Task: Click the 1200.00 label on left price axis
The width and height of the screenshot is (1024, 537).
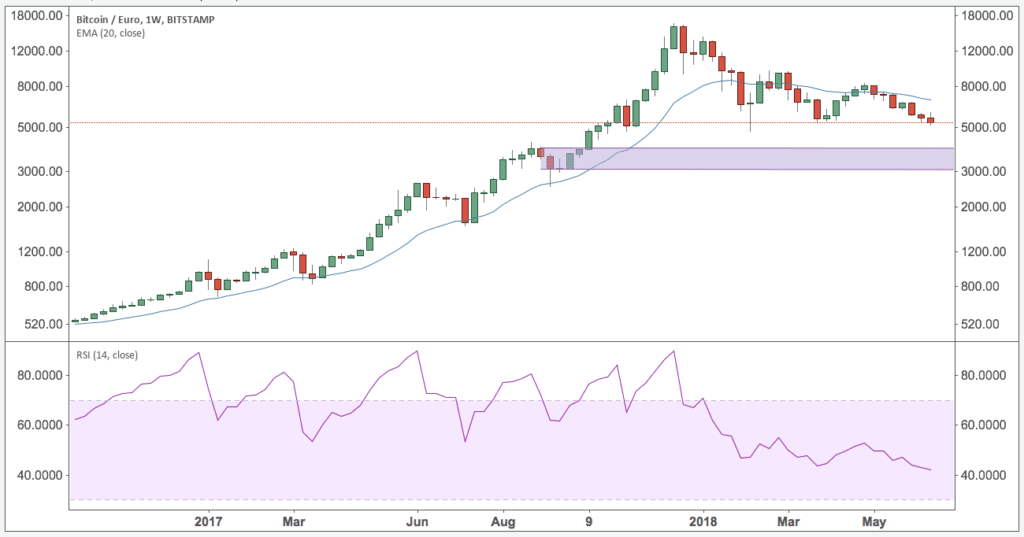Action: pyautogui.click(x=40, y=251)
